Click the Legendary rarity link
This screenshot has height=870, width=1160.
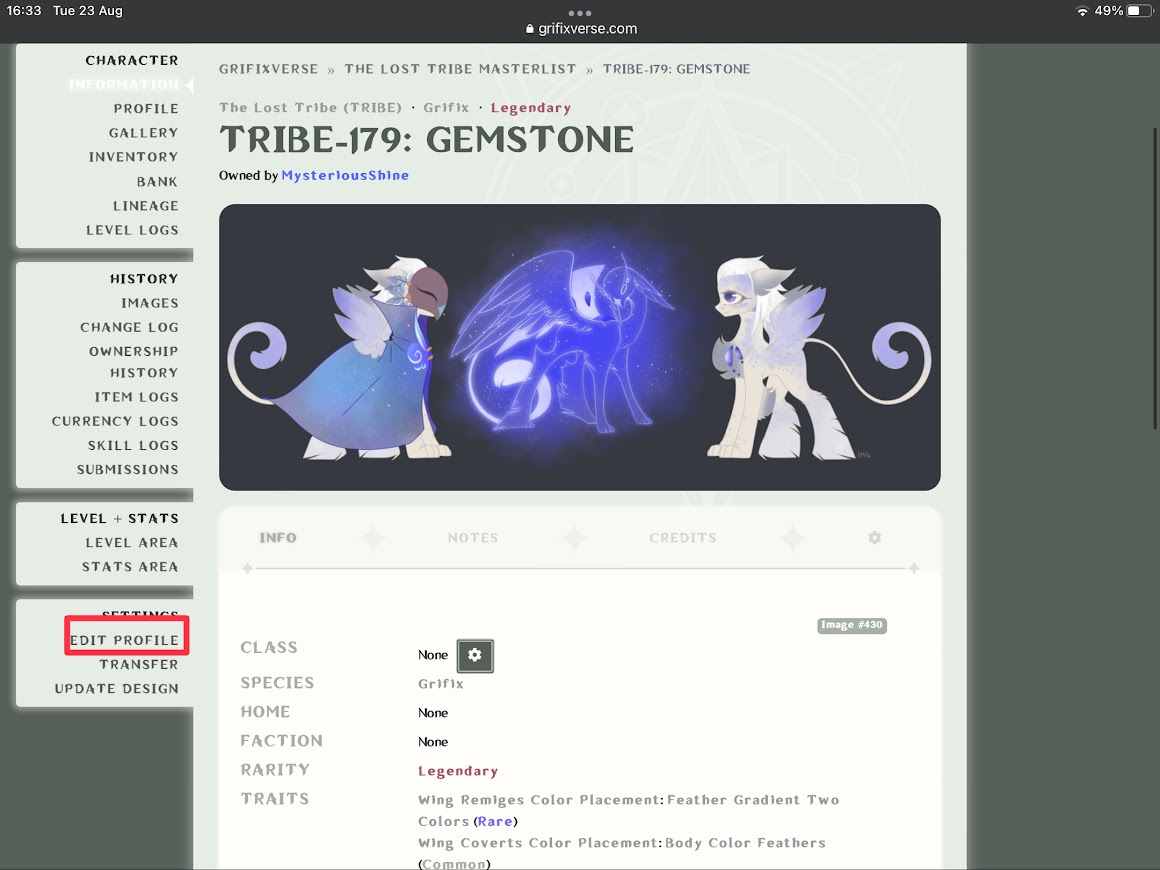point(458,771)
